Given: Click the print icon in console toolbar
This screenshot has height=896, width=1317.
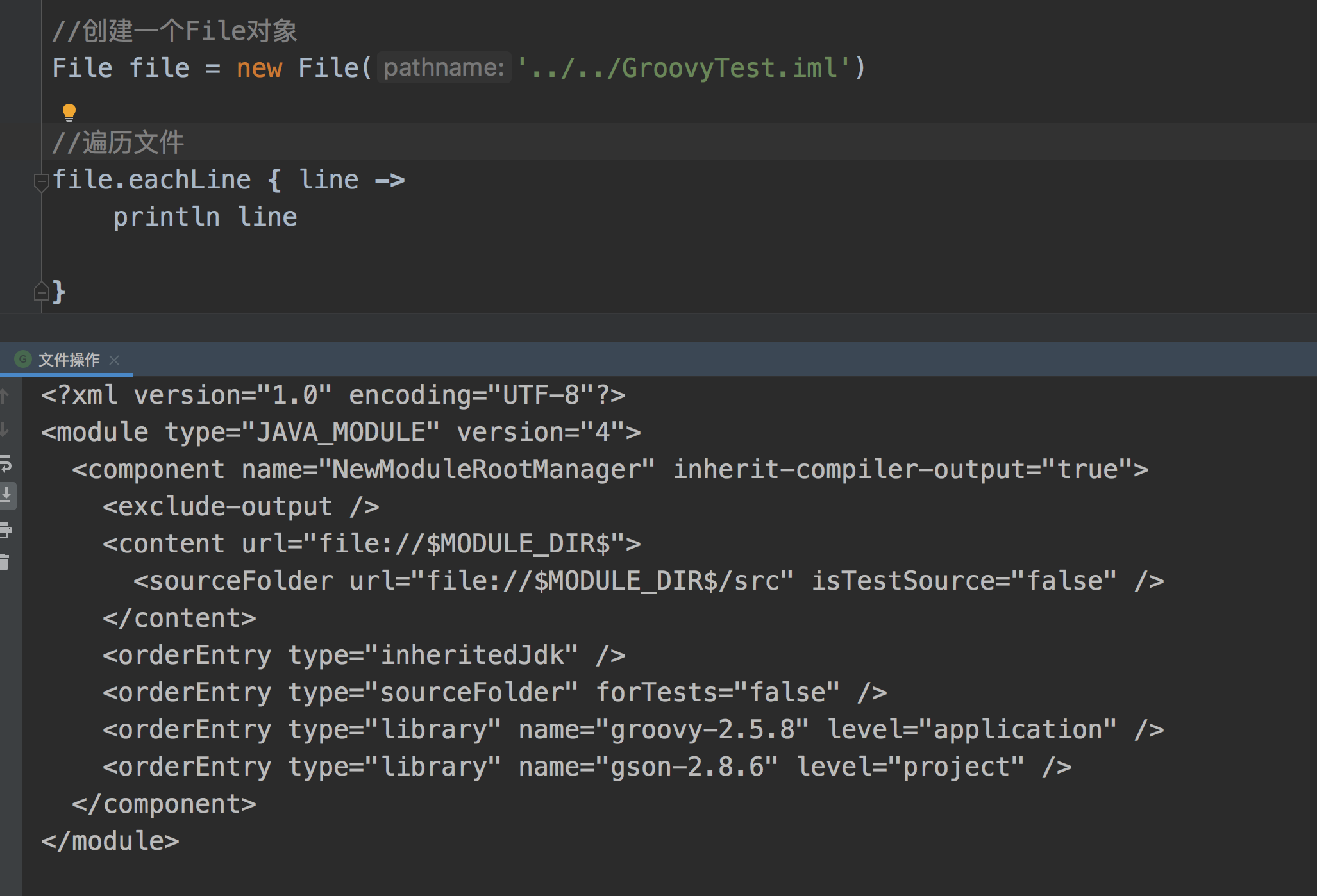Looking at the screenshot, I should pos(6,529).
